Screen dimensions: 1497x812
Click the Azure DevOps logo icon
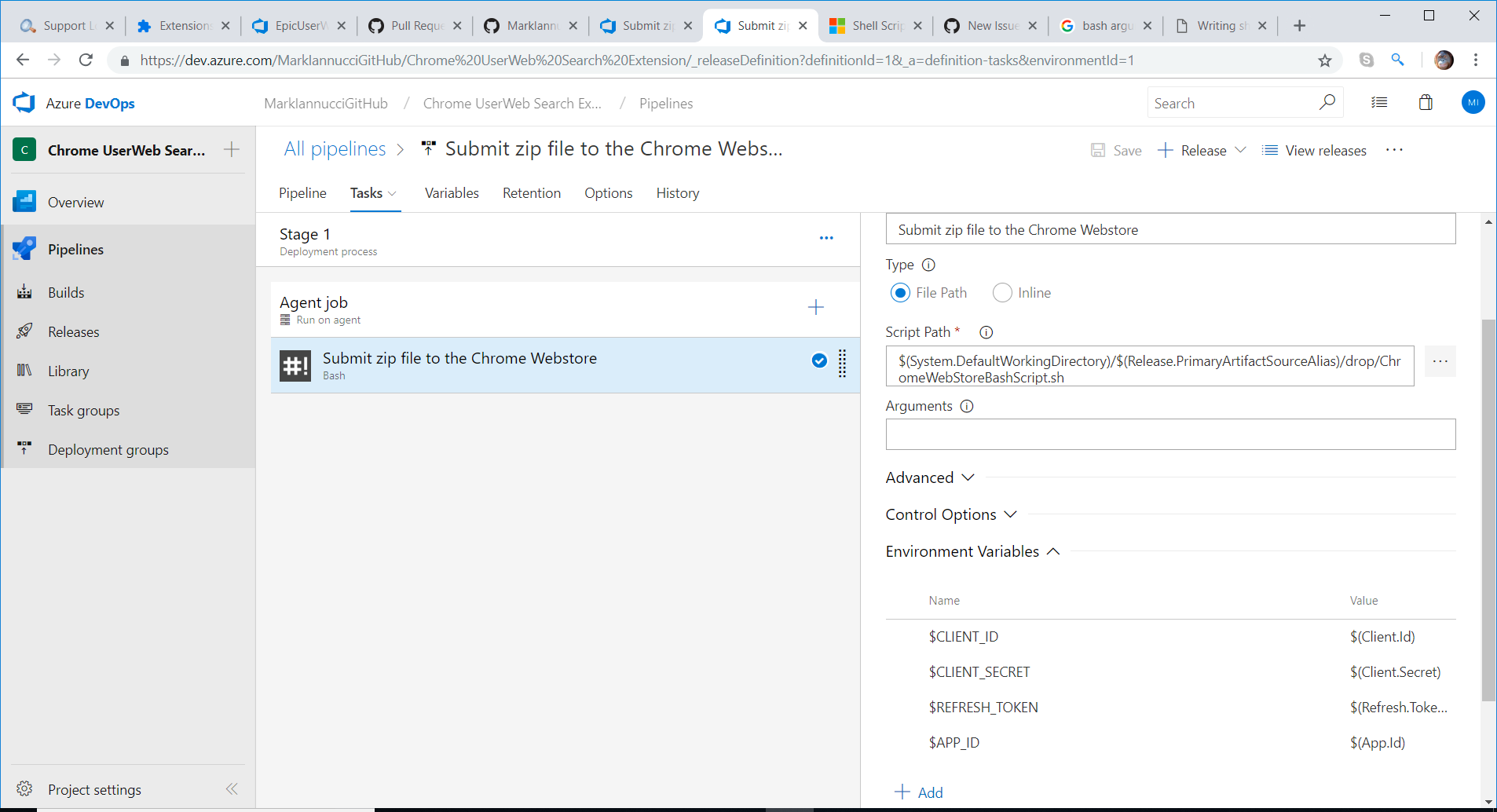point(24,103)
